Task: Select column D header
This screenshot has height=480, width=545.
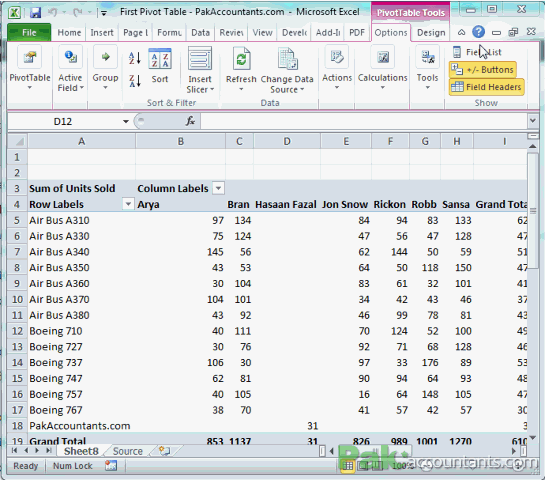Action: (x=287, y=141)
